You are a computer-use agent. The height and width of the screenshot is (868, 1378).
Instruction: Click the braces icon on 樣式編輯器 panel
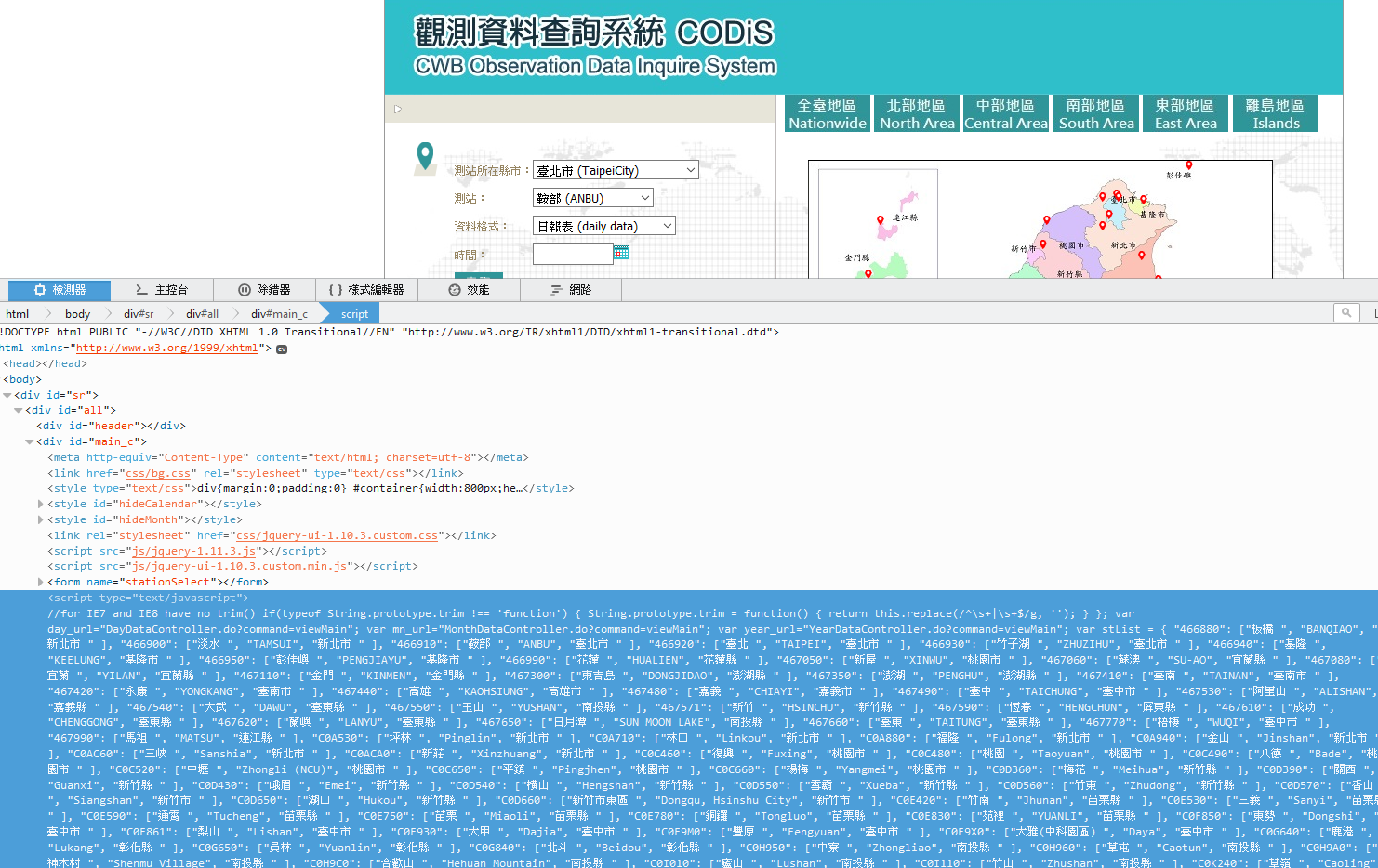(335, 289)
